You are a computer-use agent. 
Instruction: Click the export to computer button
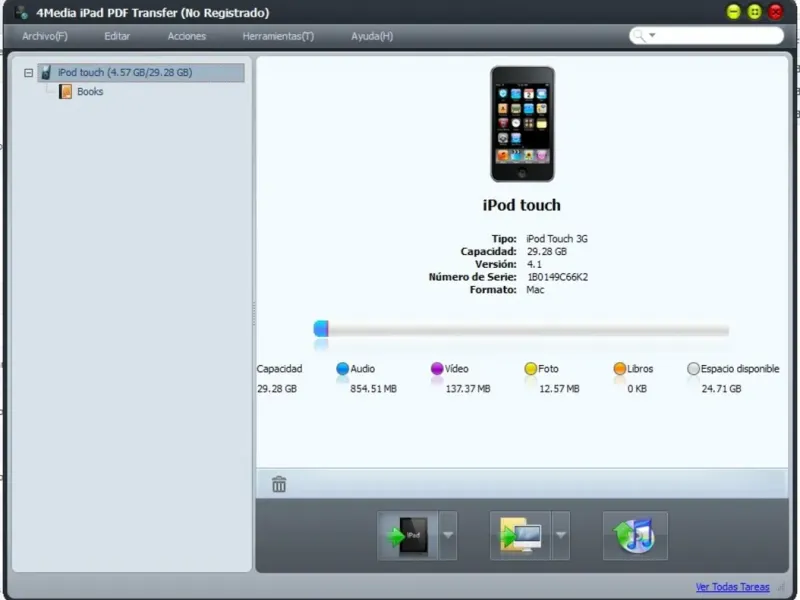(520, 535)
